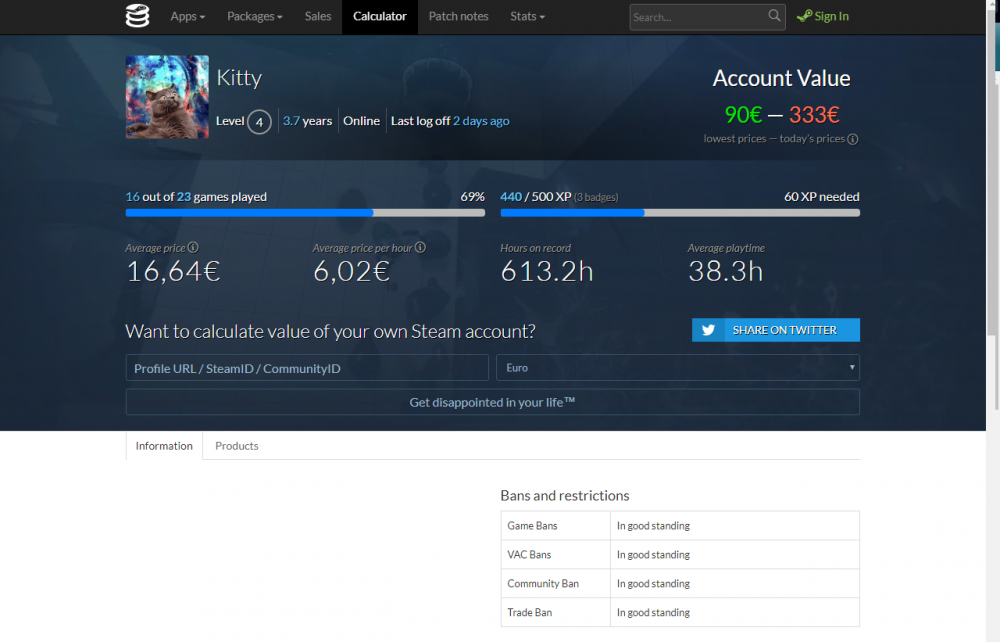This screenshot has width=1000, height=642.
Task: Click the search magnifier icon
Action: tap(774, 15)
